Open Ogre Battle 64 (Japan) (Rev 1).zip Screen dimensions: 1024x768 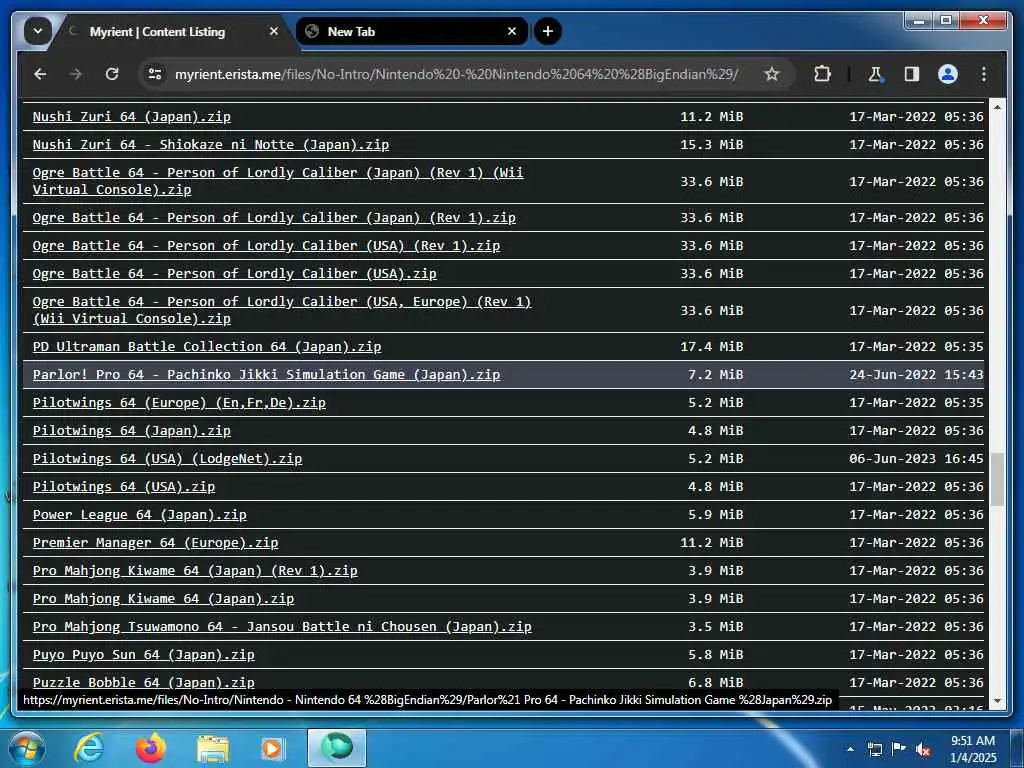click(x=274, y=218)
